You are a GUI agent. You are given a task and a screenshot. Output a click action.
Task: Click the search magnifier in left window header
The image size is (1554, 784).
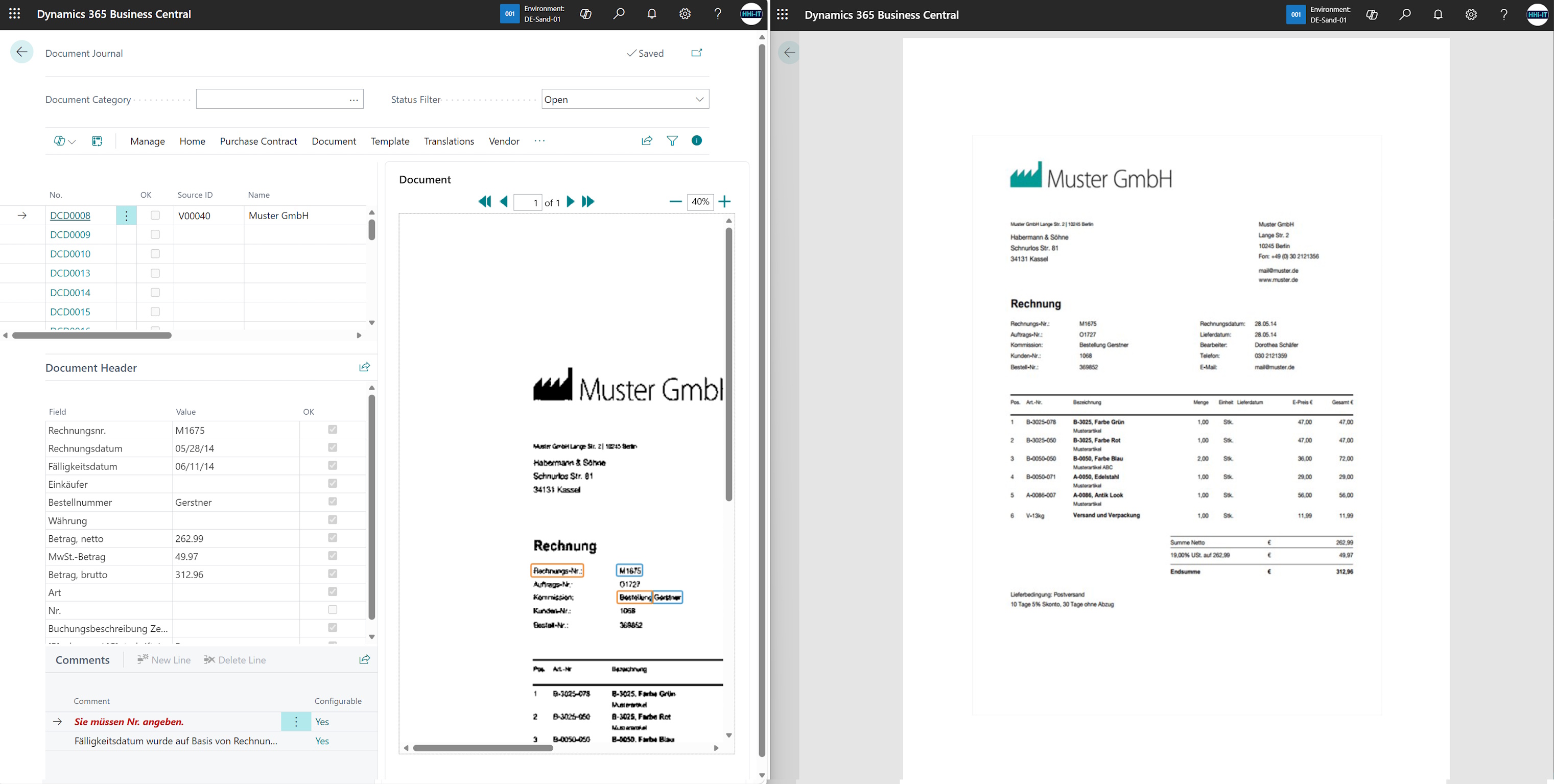[619, 14]
